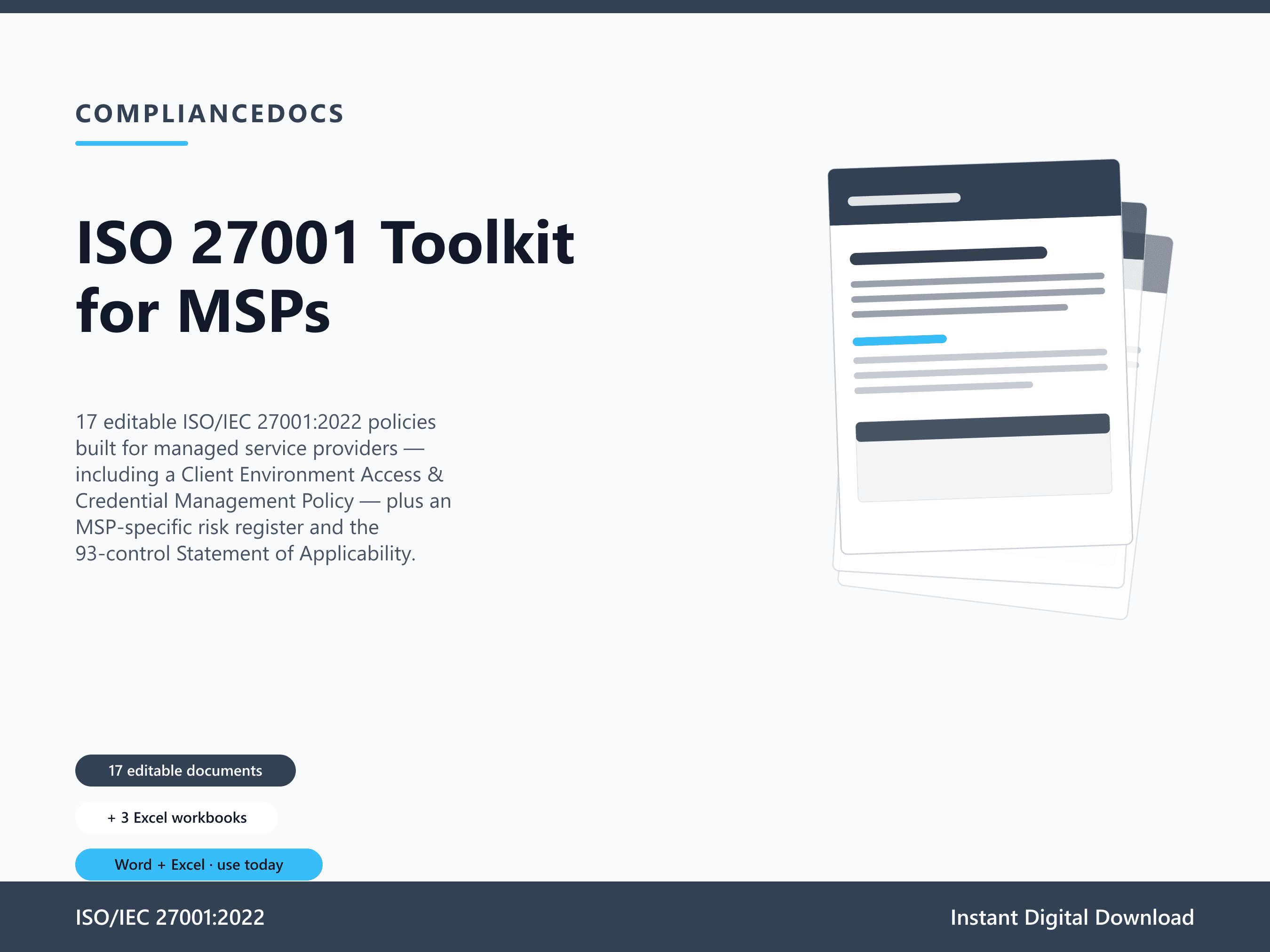Viewport: 1270px width, 952px height.
Task: Click the ISO/IEC 27001:2022 footer text
Action: [x=170, y=917]
